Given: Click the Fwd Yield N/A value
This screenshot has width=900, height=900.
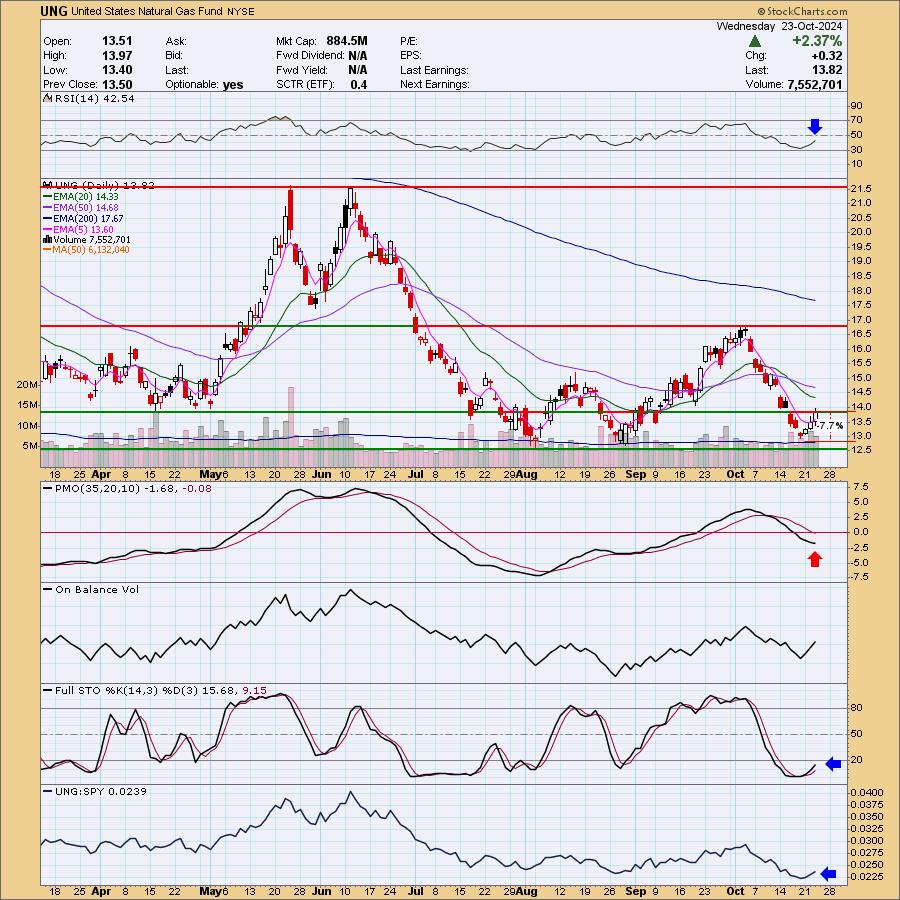Looking at the screenshot, I should pyautogui.click(x=358, y=70).
